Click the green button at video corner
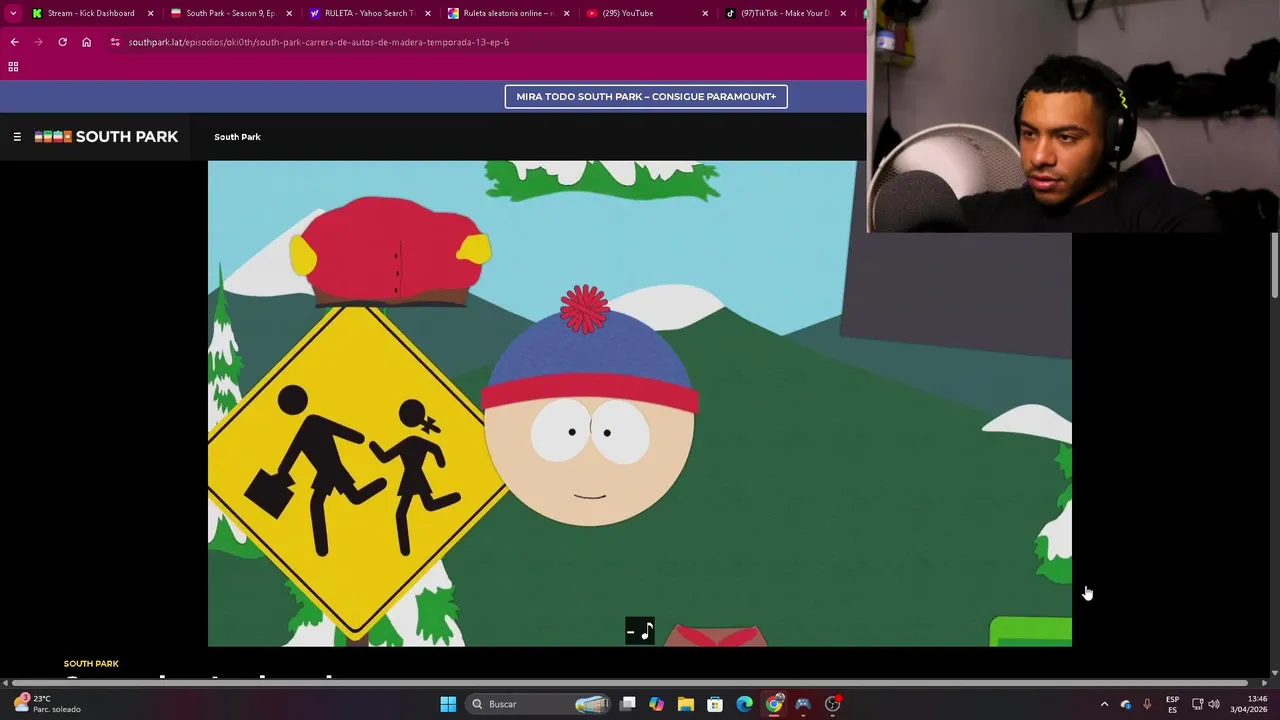The height and width of the screenshot is (720, 1280). [x=1030, y=632]
